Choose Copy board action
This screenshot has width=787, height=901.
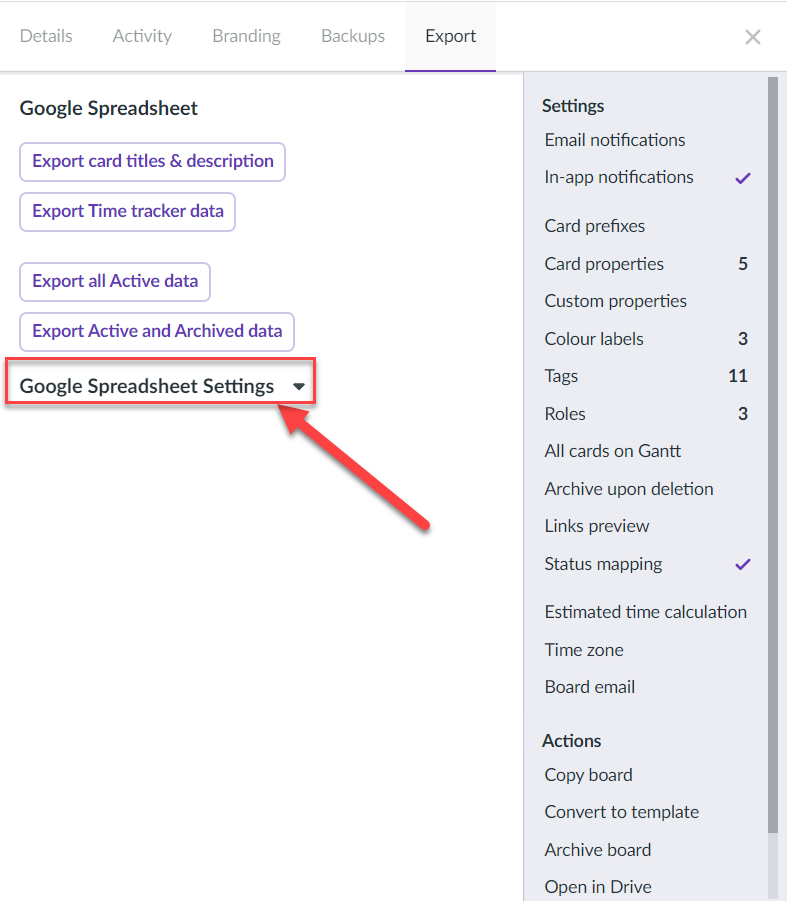pyautogui.click(x=588, y=775)
